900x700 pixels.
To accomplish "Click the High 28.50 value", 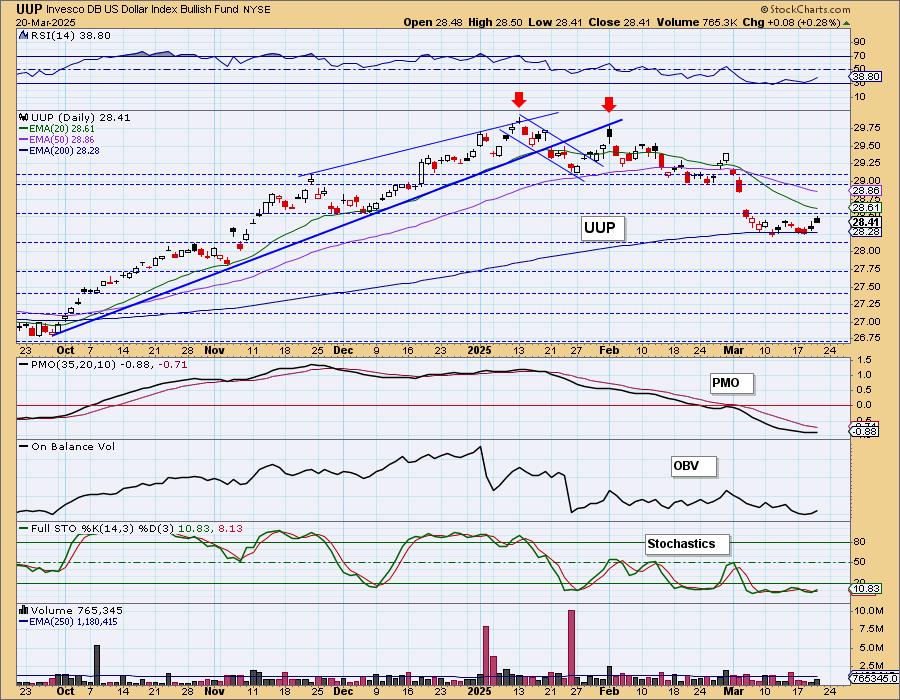I will coord(495,22).
